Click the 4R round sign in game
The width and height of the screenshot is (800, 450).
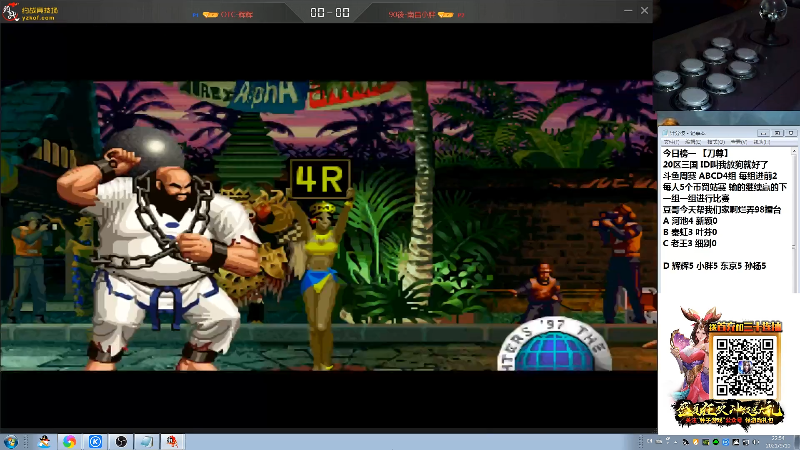[319, 179]
